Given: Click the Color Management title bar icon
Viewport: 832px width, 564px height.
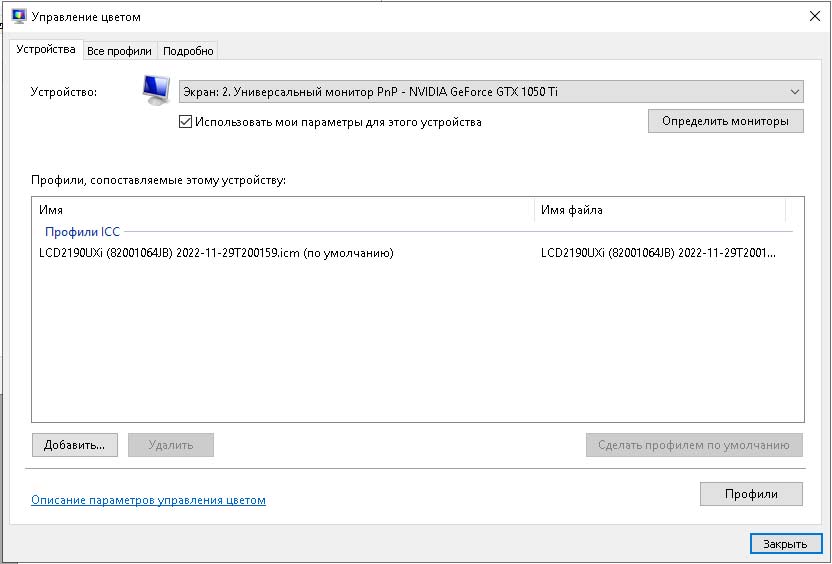Looking at the screenshot, I should tap(18, 17).
